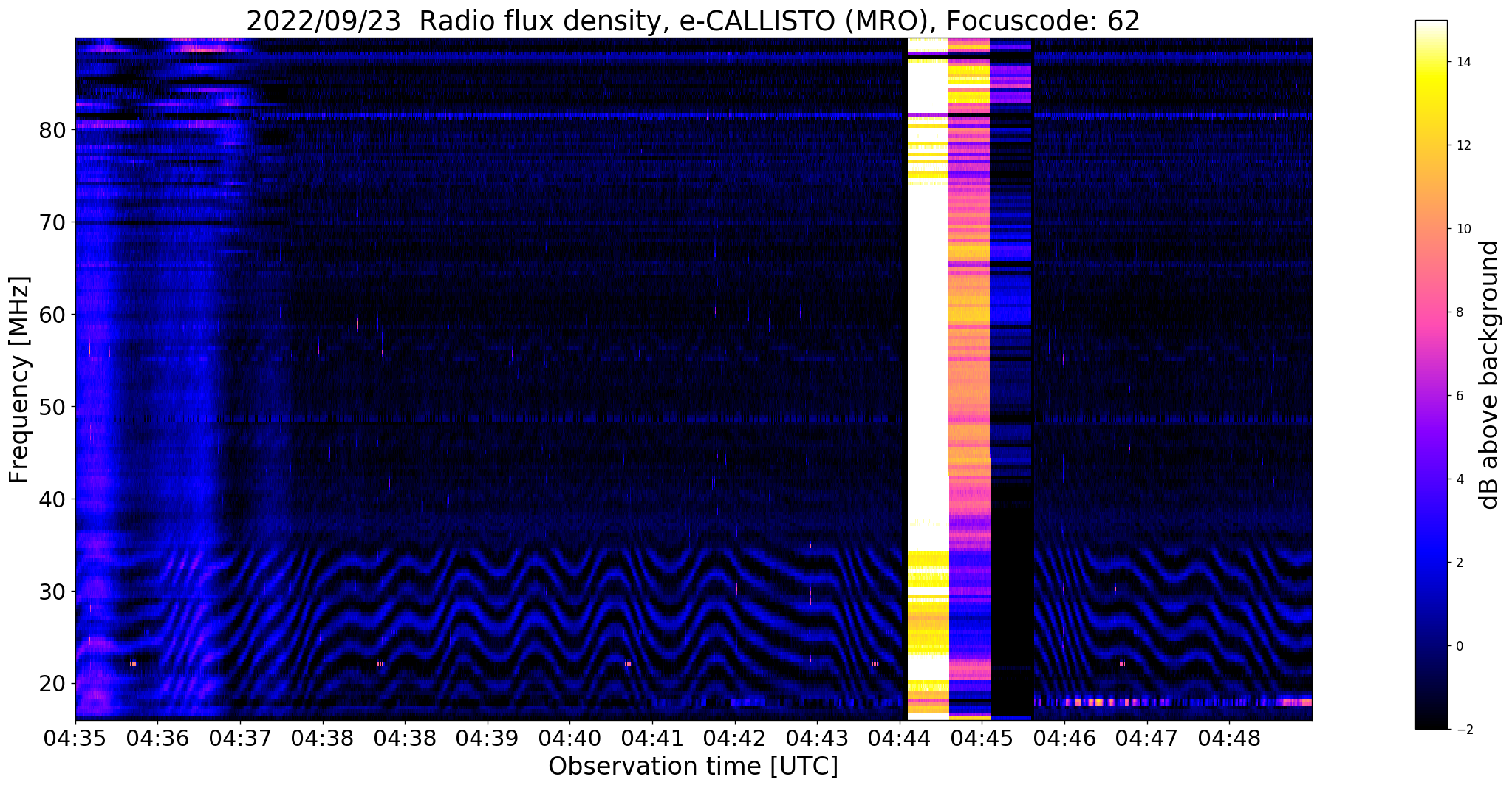Select the 04:44 time tick label

tap(900, 738)
